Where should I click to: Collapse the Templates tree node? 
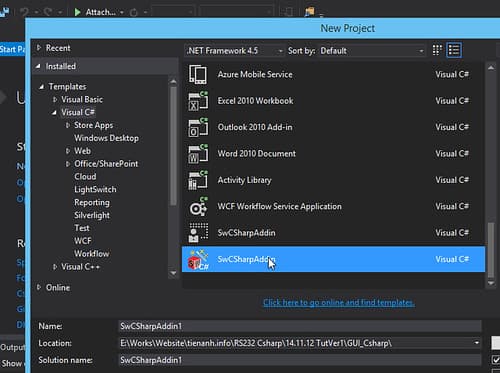tap(41, 87)
